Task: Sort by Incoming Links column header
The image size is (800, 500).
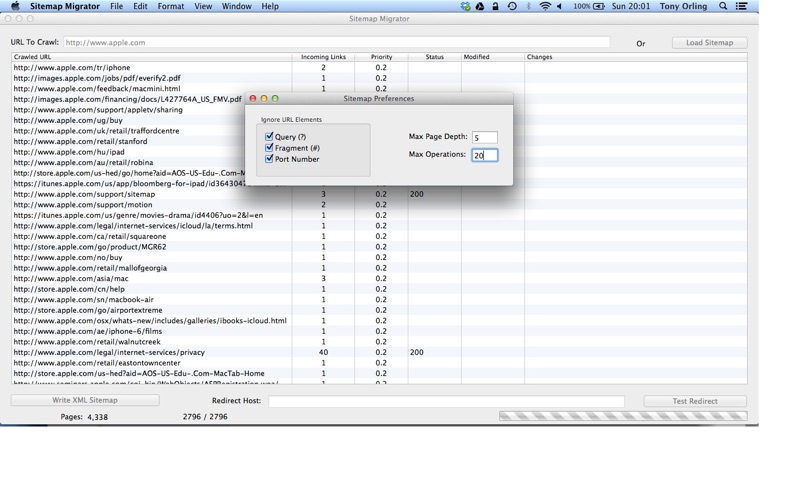Action: tap(323, 57)
